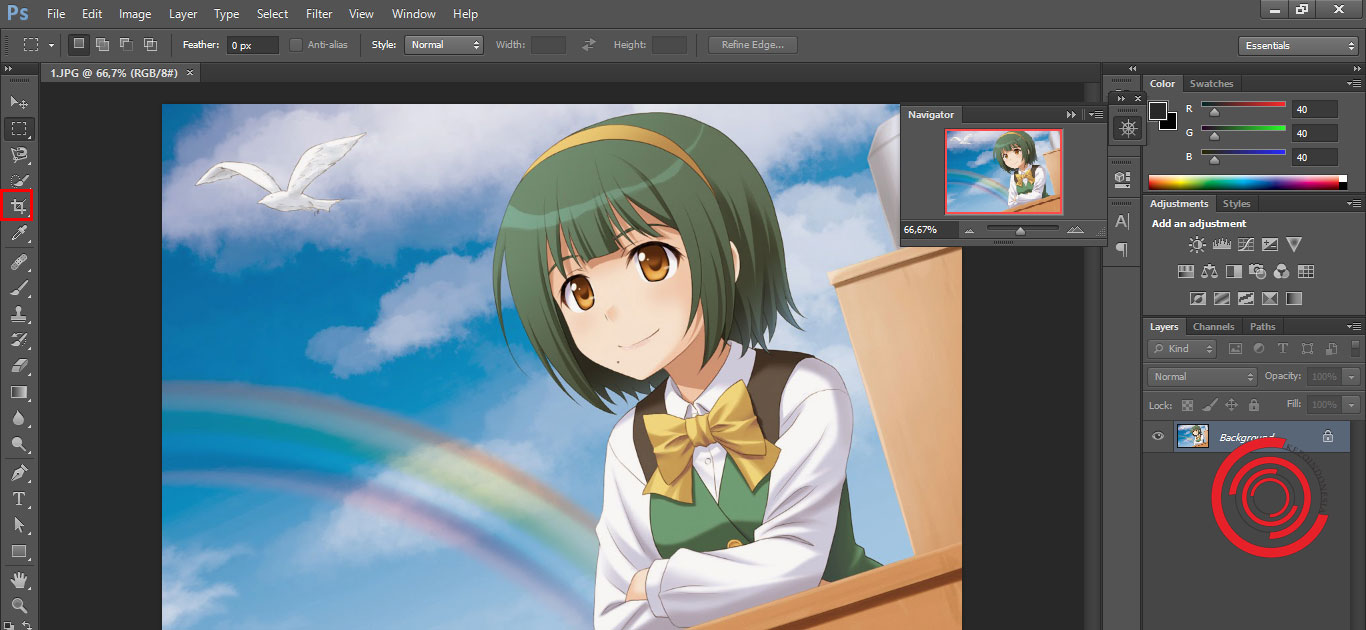1366x630 pixels.
Task: Select the Dodge tool
Action: click(18, 444)
